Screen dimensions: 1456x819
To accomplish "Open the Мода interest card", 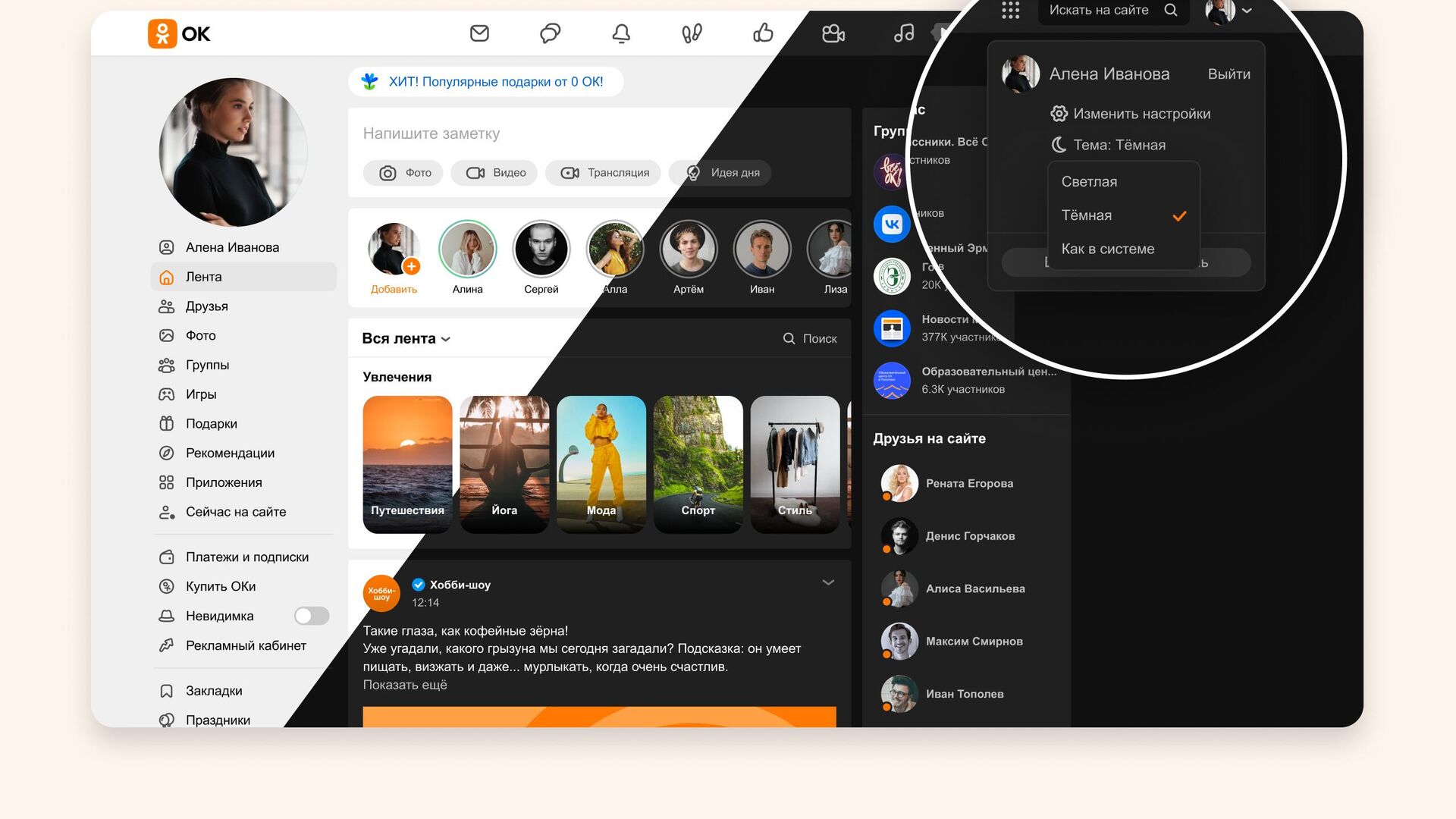I will pos(601,464).
